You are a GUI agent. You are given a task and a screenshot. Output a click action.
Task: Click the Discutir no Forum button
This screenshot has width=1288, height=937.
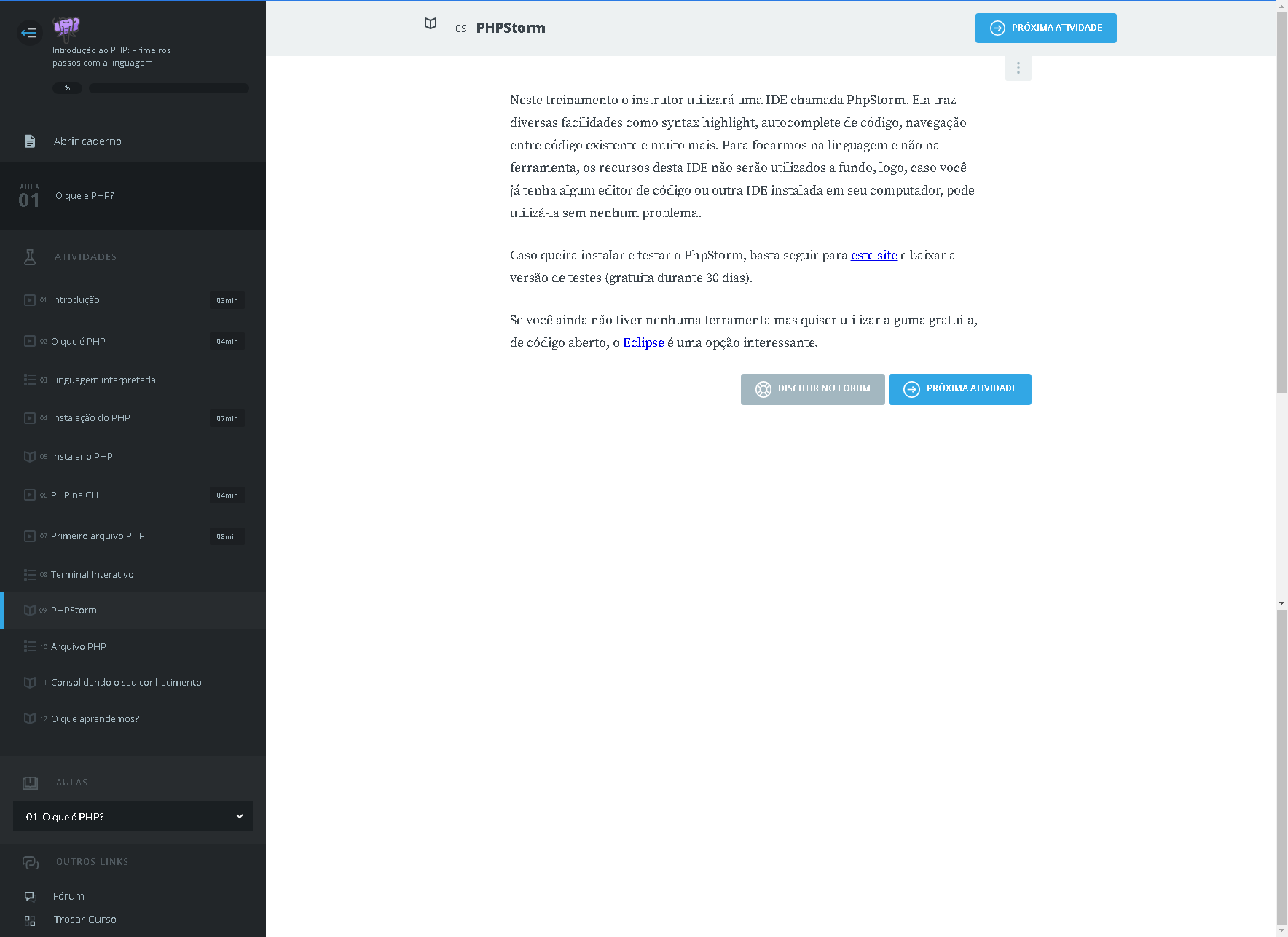812,389
